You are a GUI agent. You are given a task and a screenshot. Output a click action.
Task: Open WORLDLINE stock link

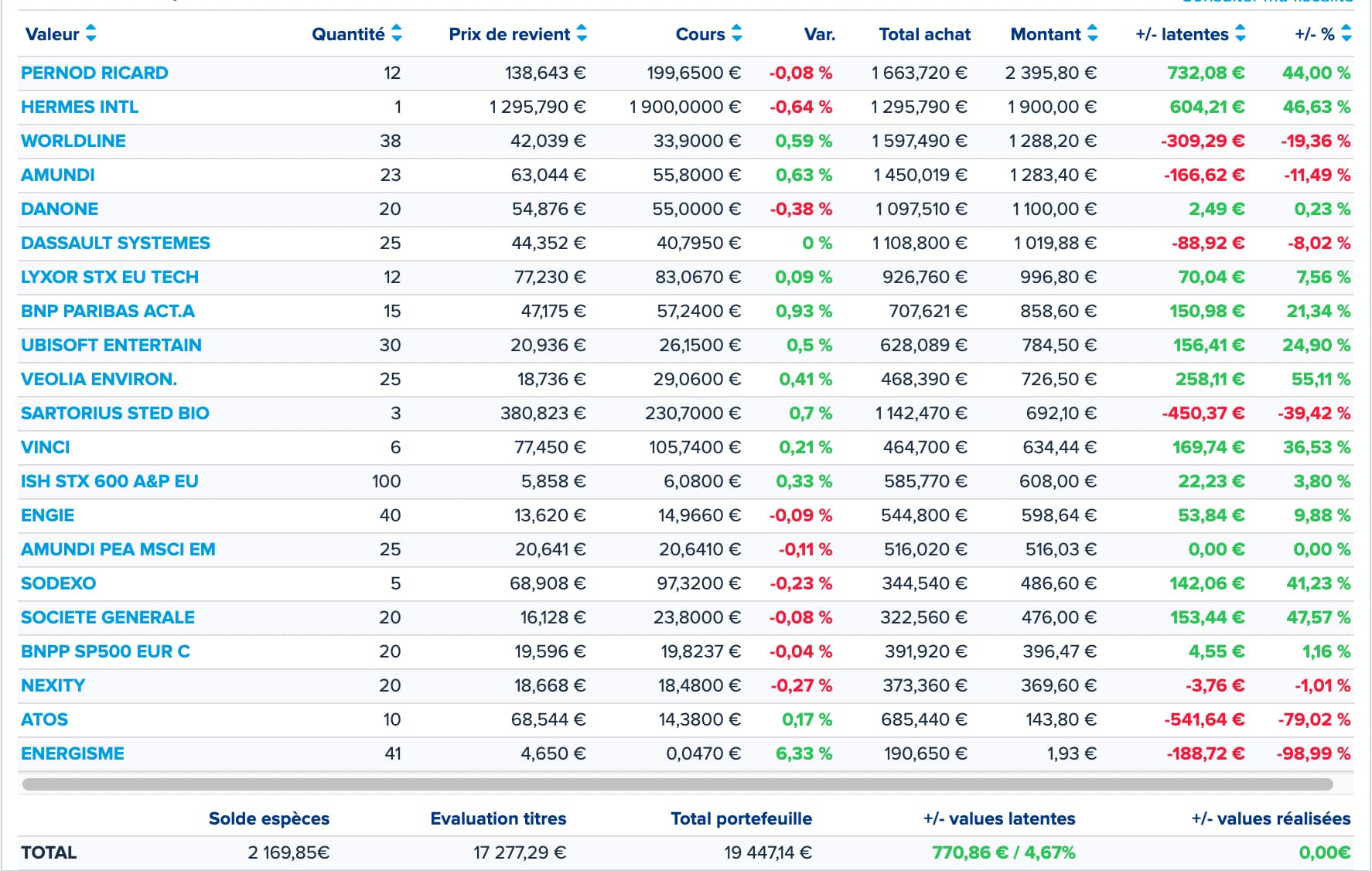[x=73, y=141]
